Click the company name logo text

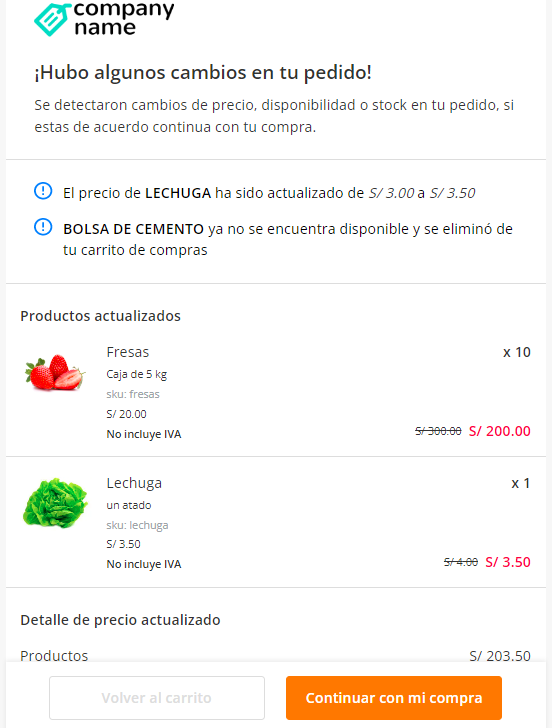[123, 18]
